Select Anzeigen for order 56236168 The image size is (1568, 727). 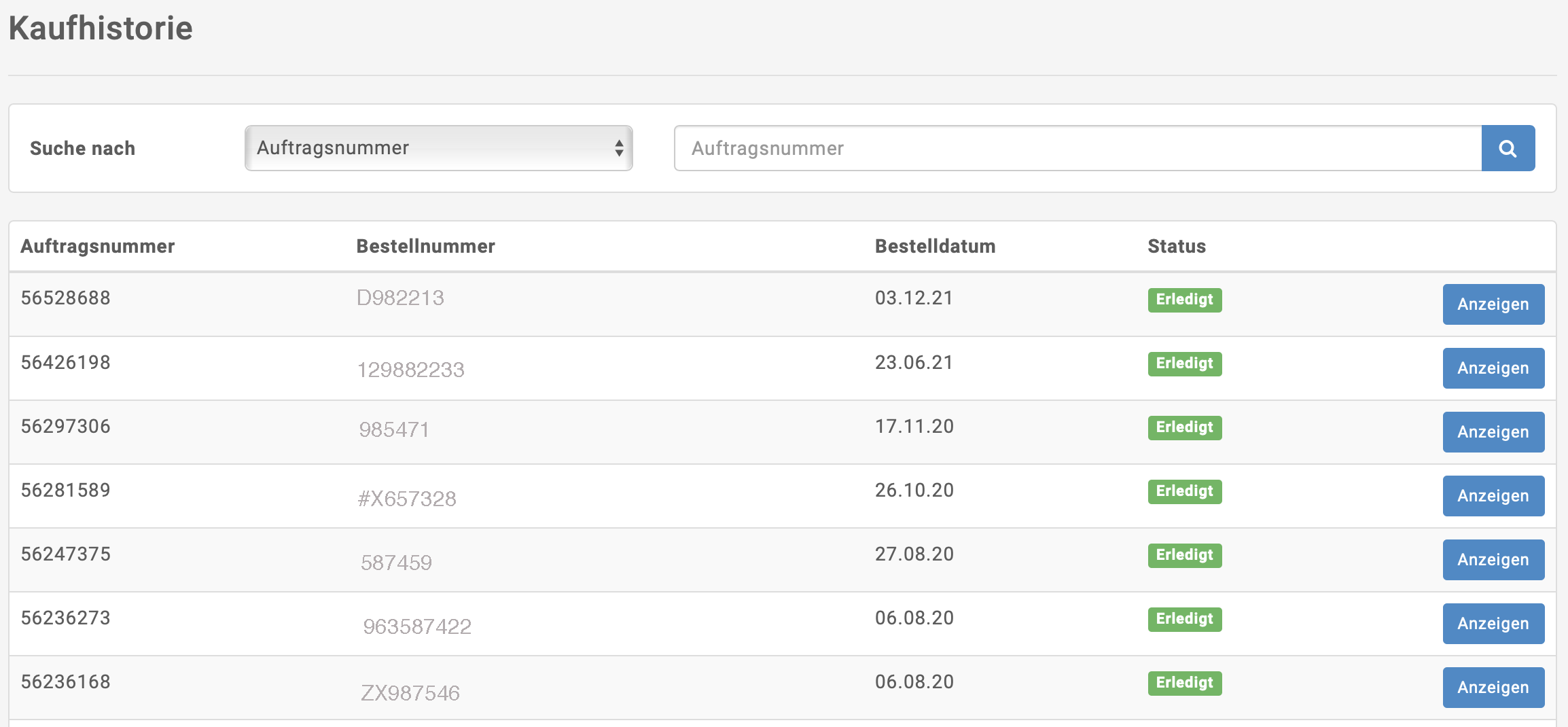tap(1493, 688)
